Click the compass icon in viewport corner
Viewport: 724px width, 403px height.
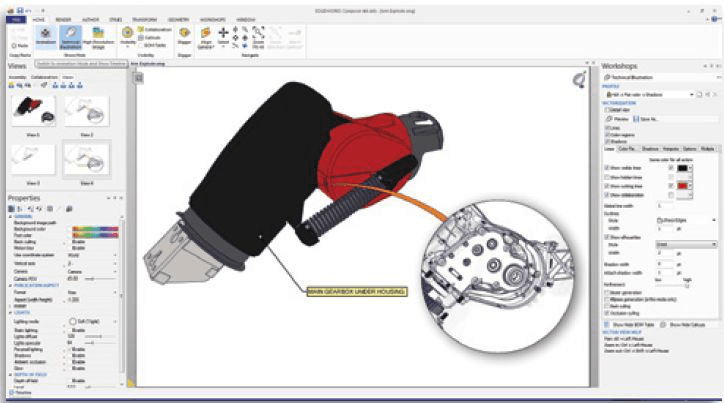pos(579,79)
